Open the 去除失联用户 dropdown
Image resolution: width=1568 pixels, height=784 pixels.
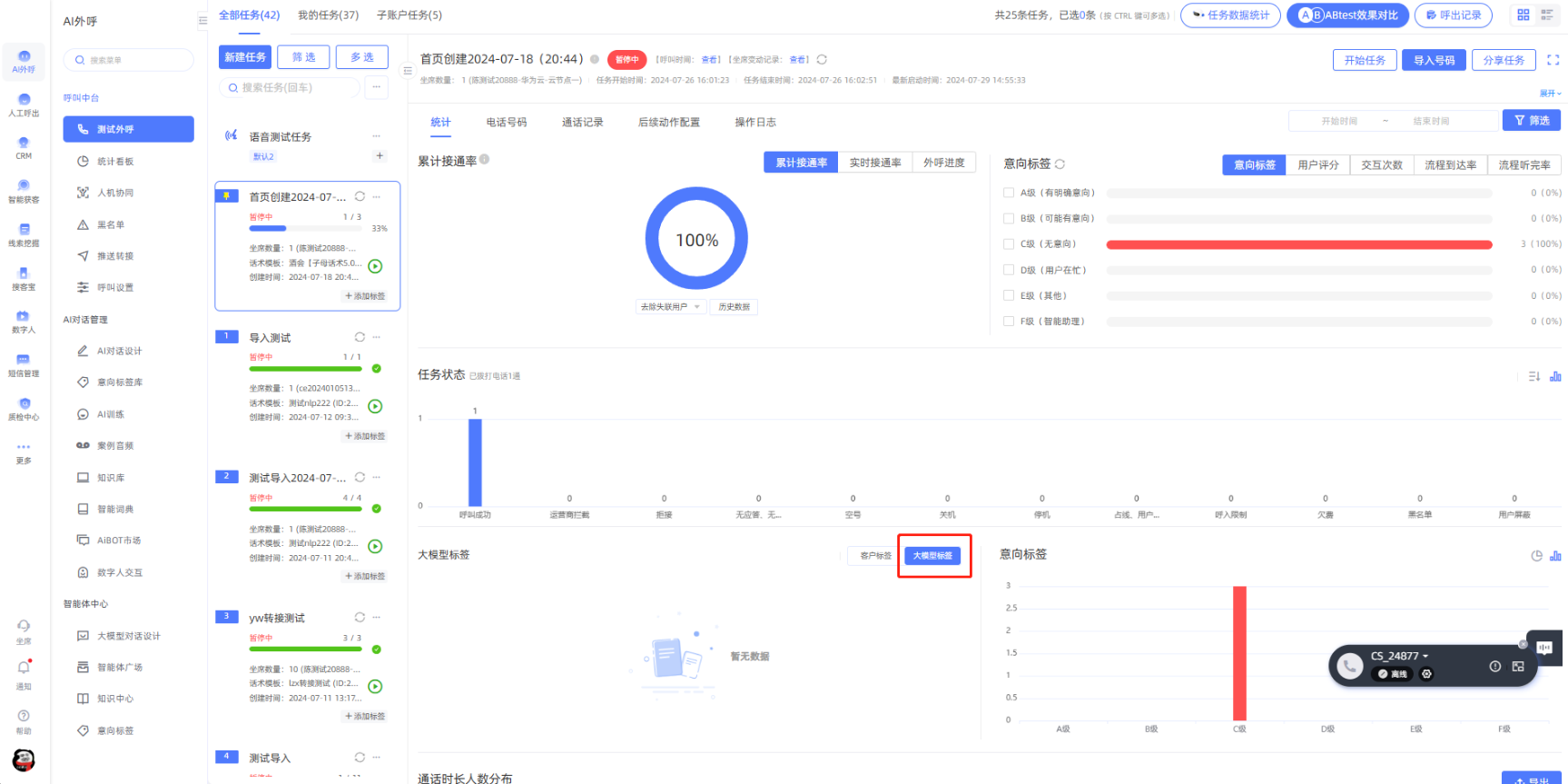670,307
